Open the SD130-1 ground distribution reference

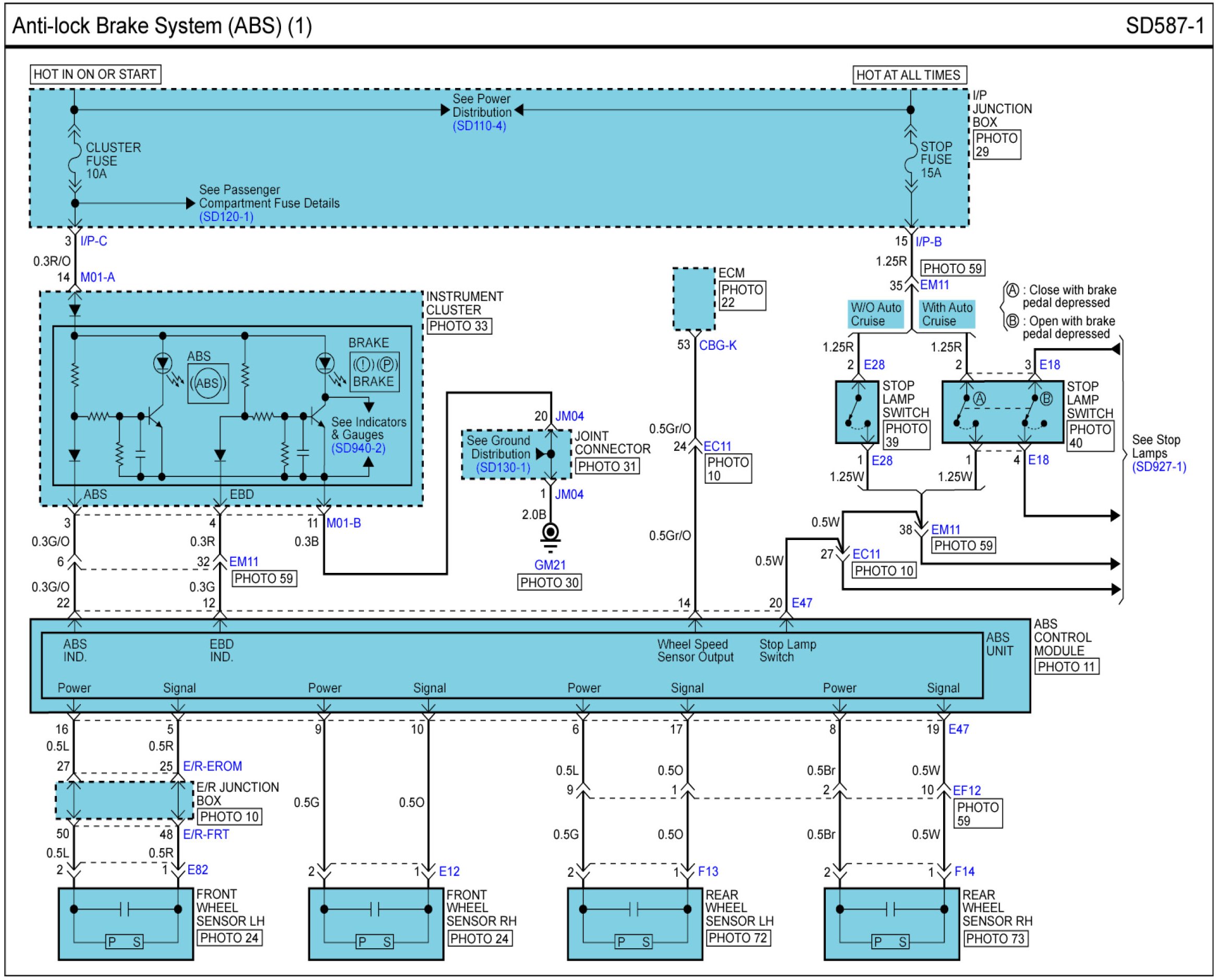[503, 468]
